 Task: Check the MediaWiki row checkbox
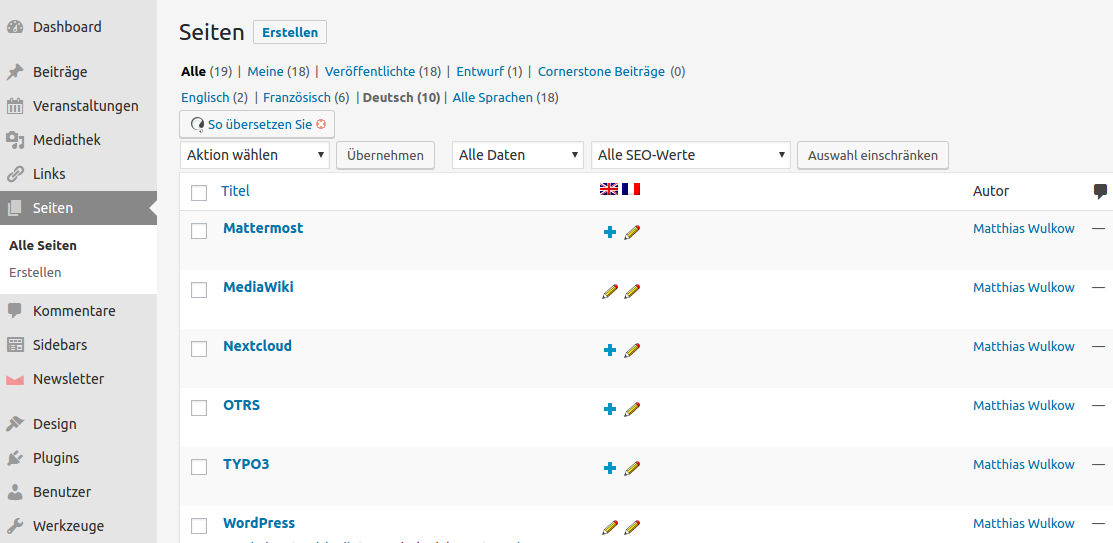click(199, 290)
